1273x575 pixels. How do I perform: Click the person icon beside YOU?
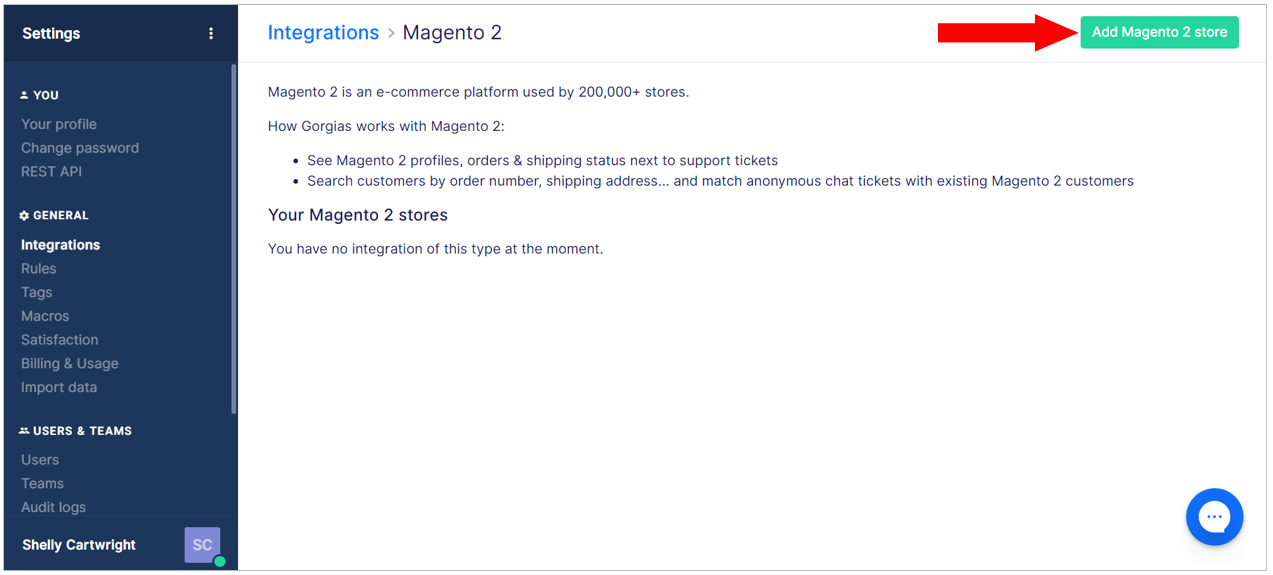(x=25, y=95)
